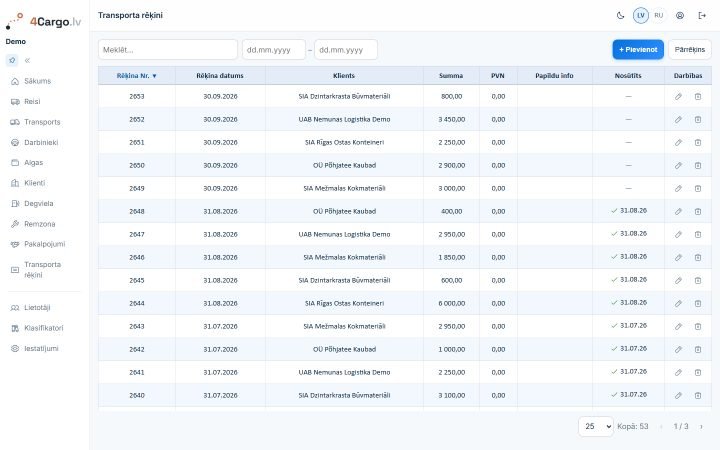Viewport: 720px width, 450px height.
Task: Click sent date 31.08.26 in row 2648
Action: click(629, 211)
